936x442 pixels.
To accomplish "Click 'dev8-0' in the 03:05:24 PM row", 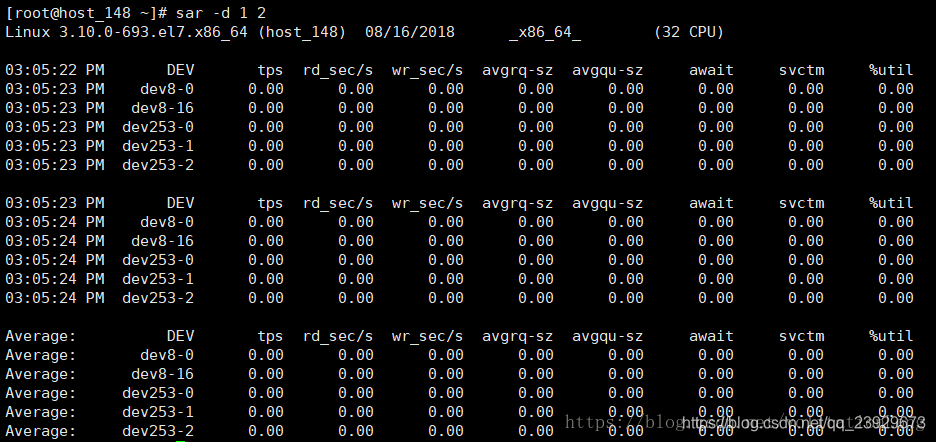I will pyautogui.click(x=167, y=222).
